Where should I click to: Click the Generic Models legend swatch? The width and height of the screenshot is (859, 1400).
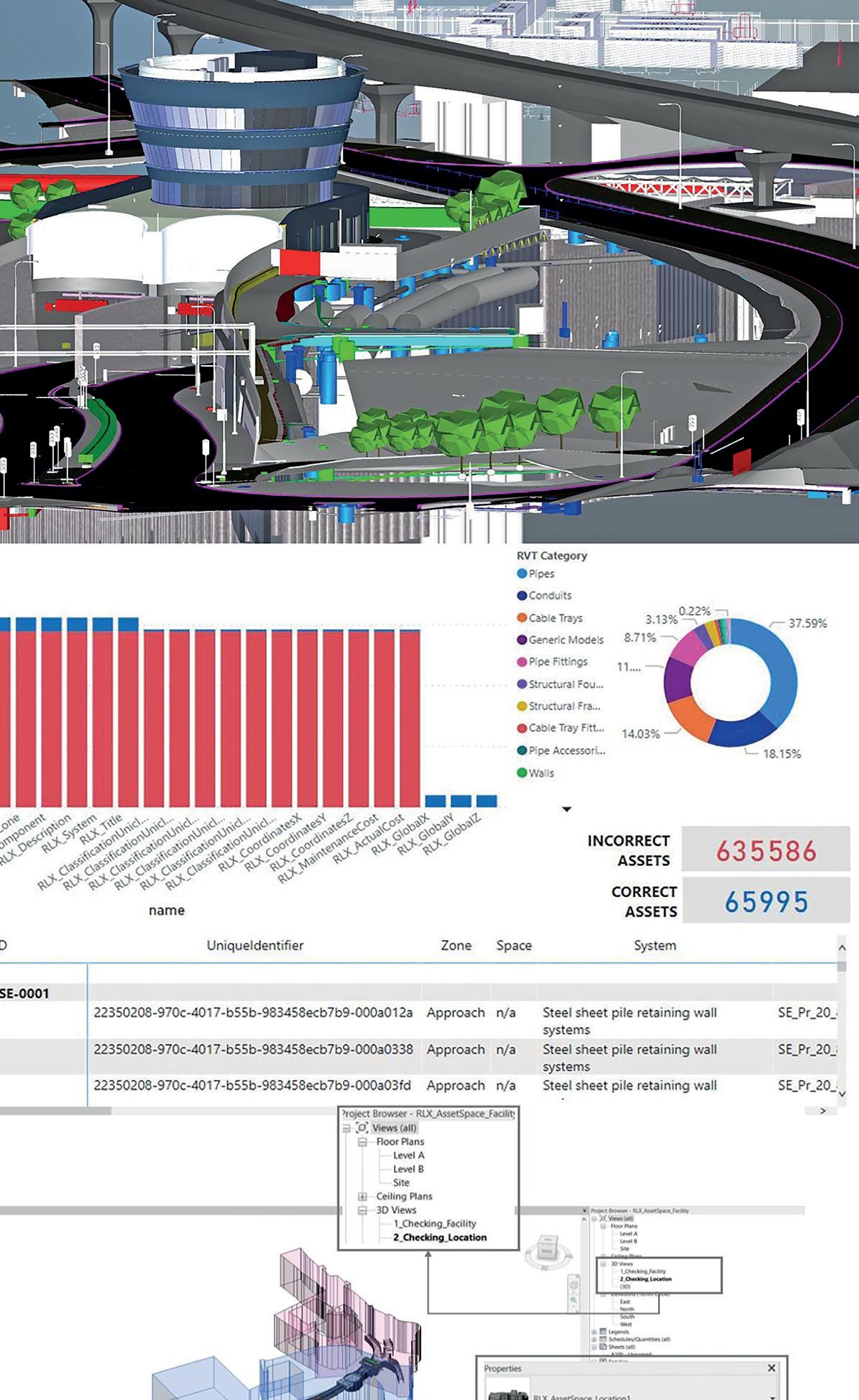[x=522, y=640]
